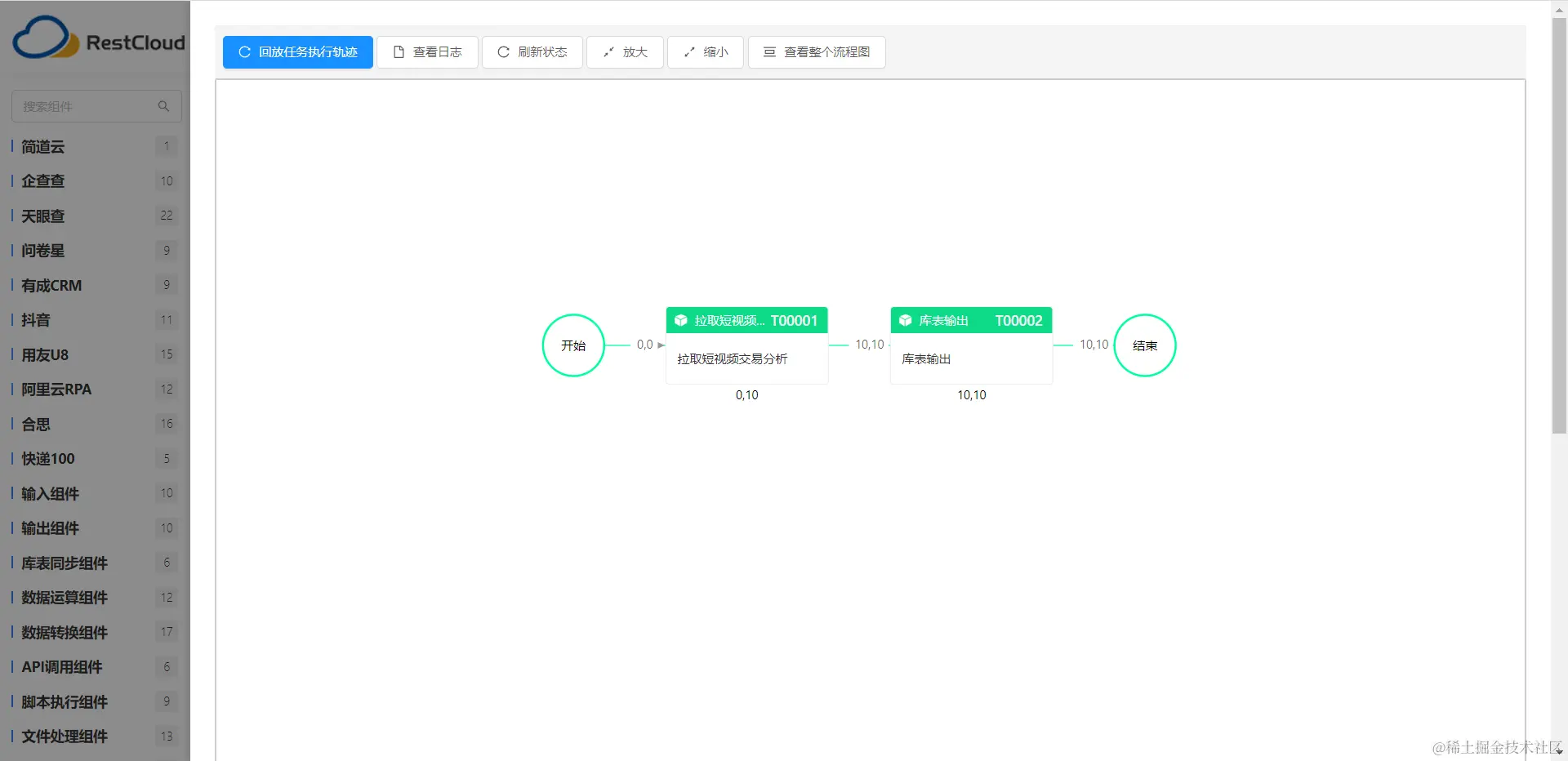Expand the 用友U8 component group
Image resolution: width=1568 pixels, height=761 pixels.
click(96, 355)
